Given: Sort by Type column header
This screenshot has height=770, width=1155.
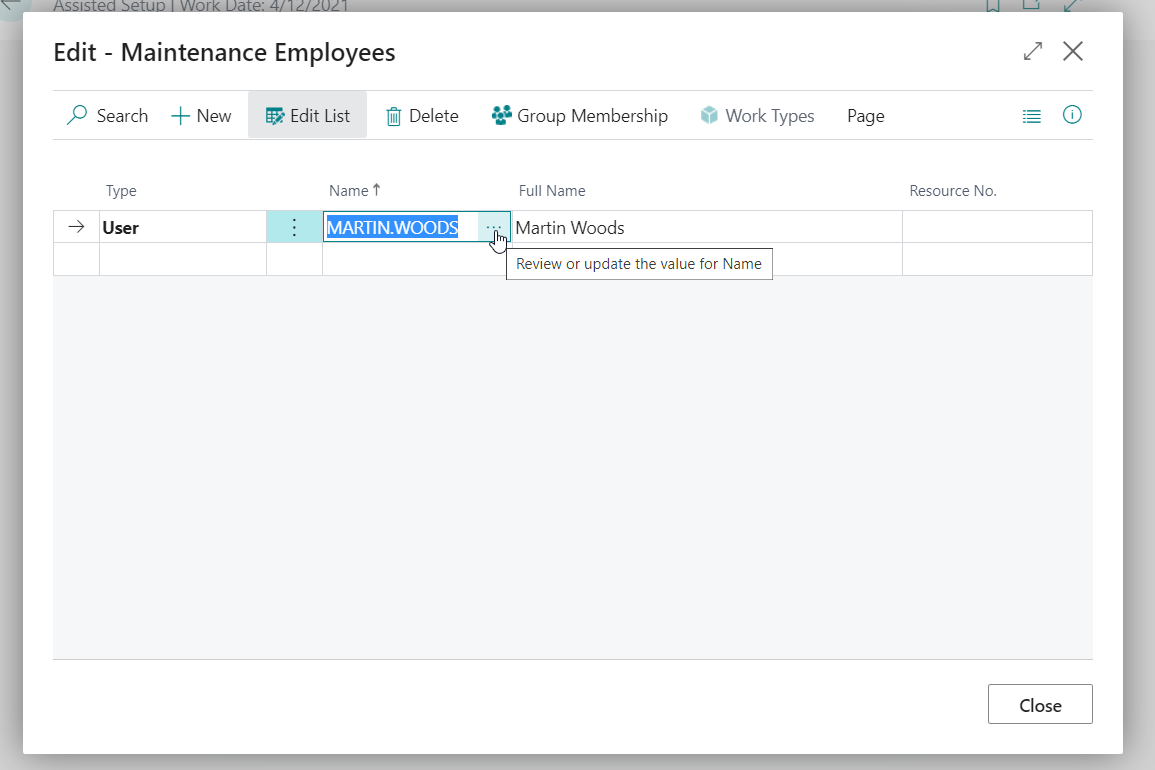Looking at the screenshot, I should point(121,191).
